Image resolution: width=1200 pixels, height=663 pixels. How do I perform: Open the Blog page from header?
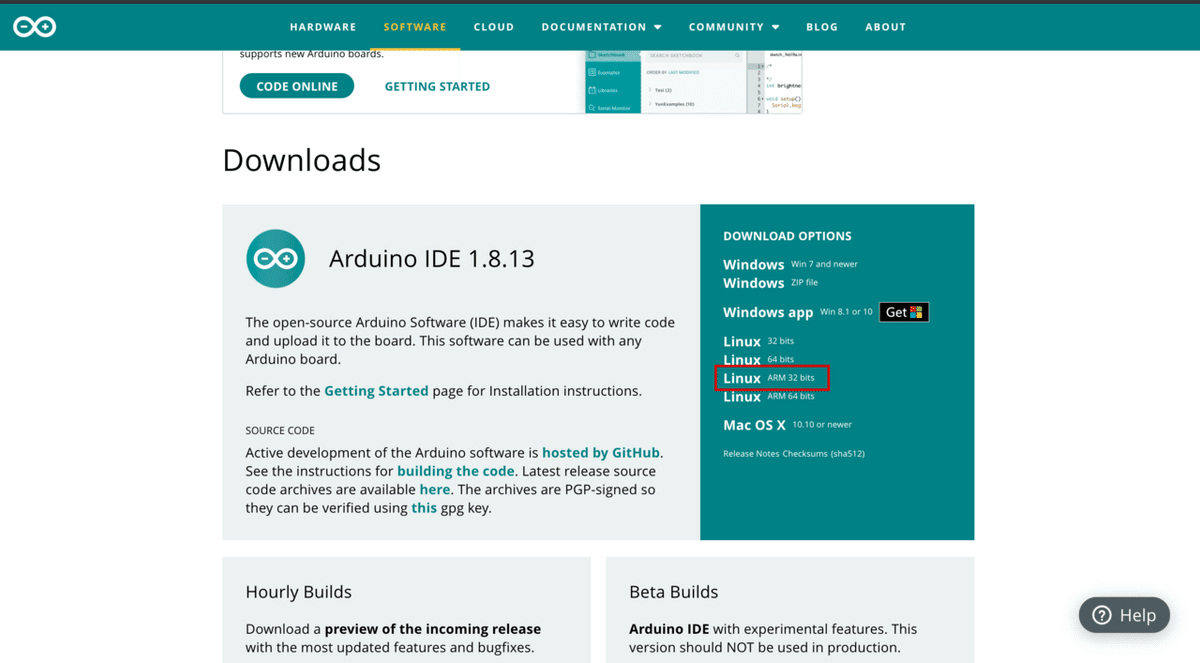[x=822, y=27]
